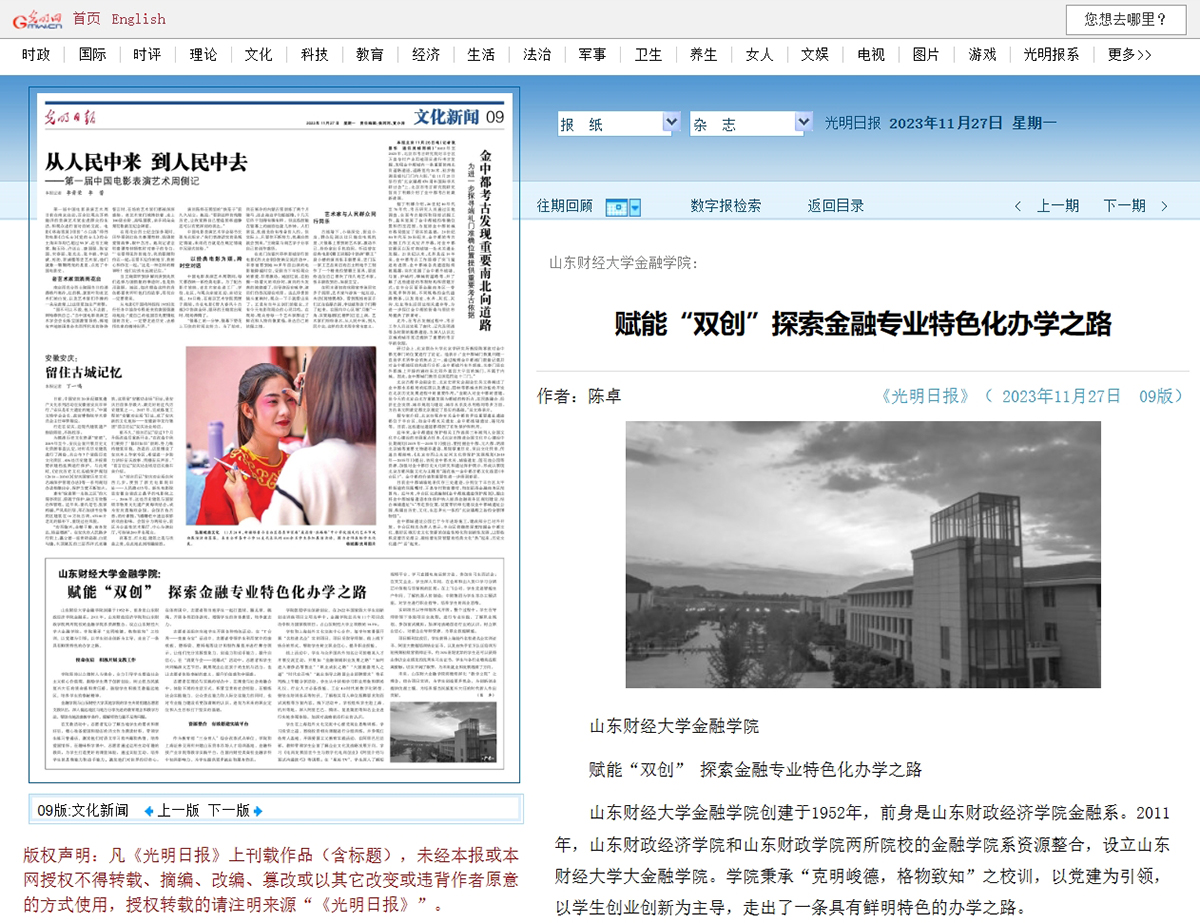Click the blue left arrow before 上一版
Screen dimensions: 1200x923
[149, 811]
